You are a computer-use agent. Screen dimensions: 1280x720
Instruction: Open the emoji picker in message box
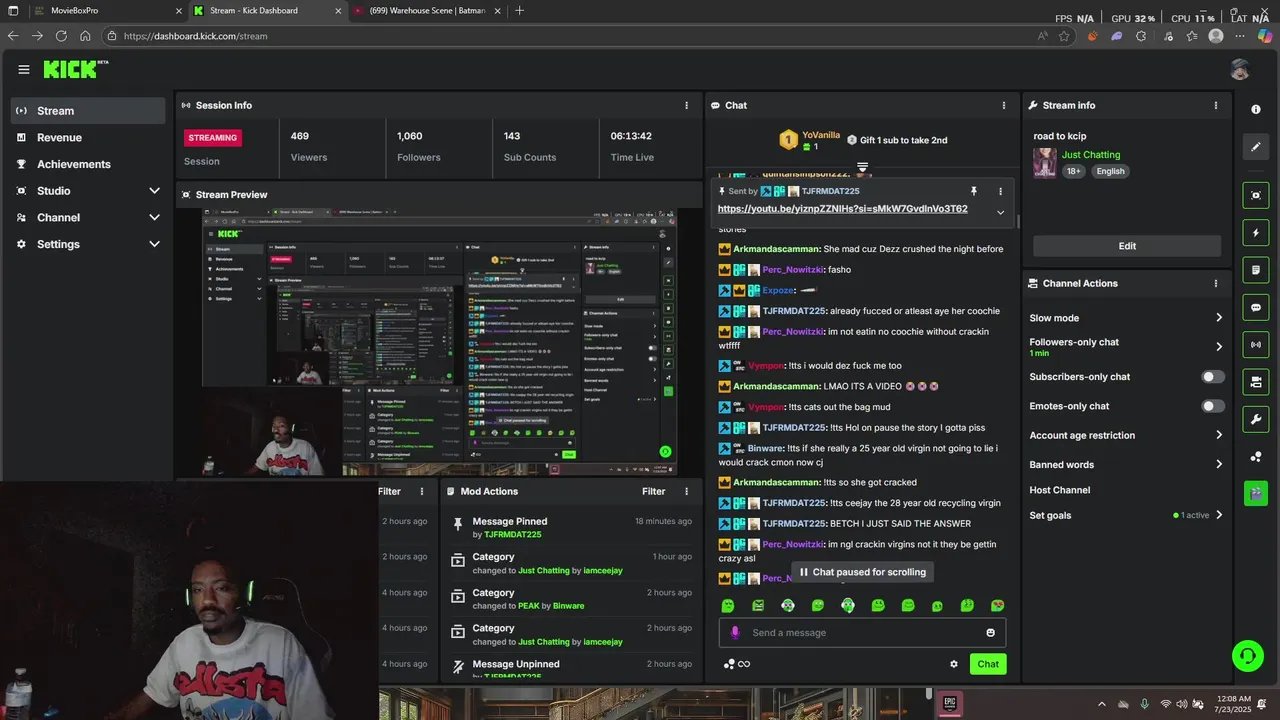click(991, 632)
